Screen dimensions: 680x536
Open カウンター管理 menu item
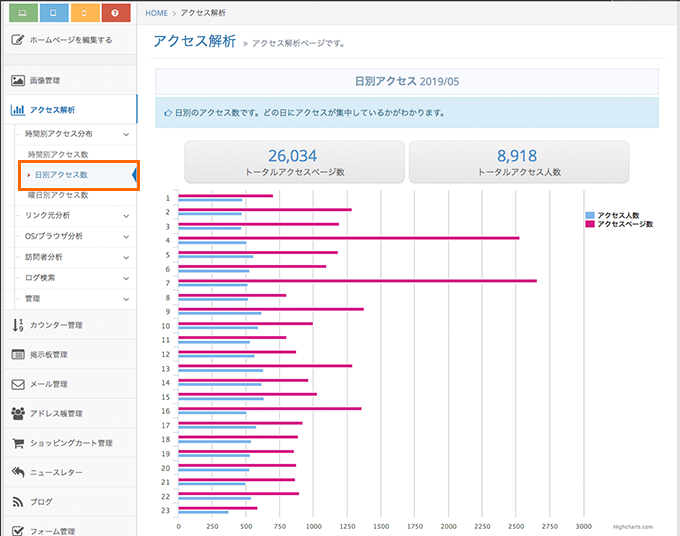pyautogui.click(x=70, y=325)
